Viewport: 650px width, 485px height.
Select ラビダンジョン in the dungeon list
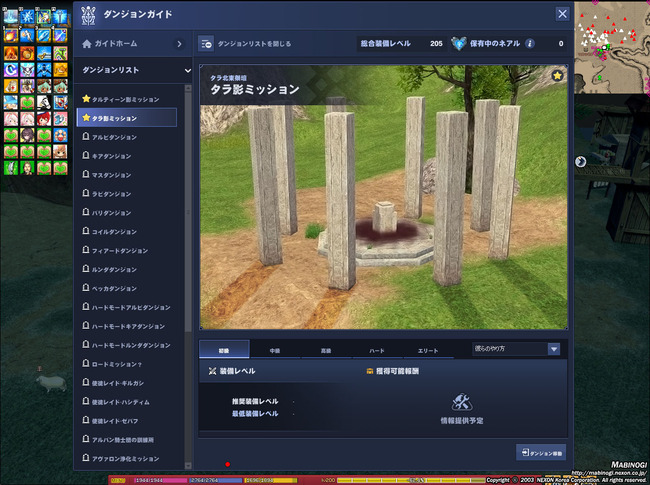[127, 194]
